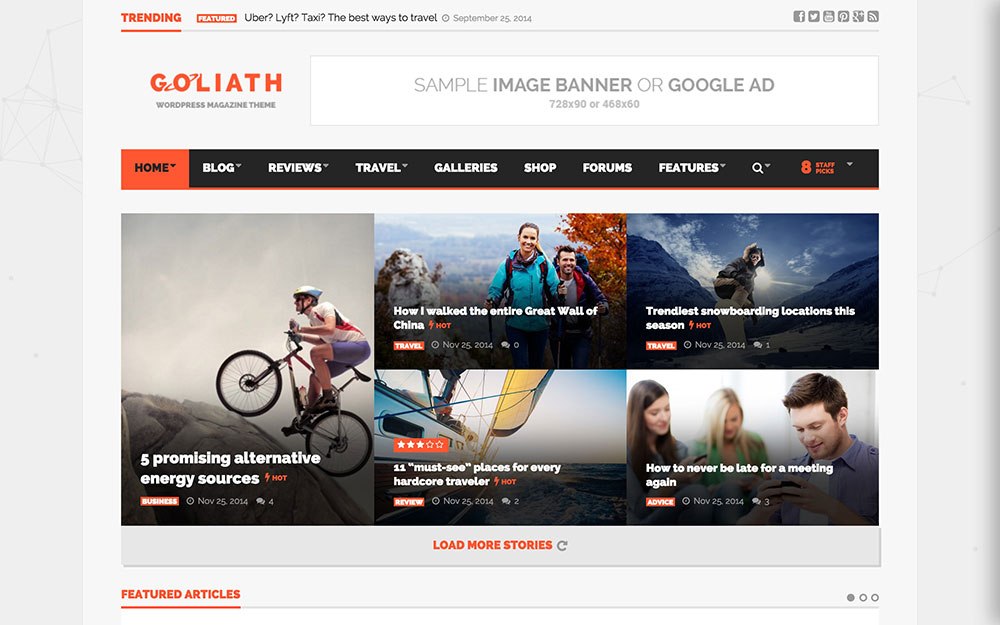1000x625 pixels.
Task: Open the Shop menu item
Action: (540, 168)
